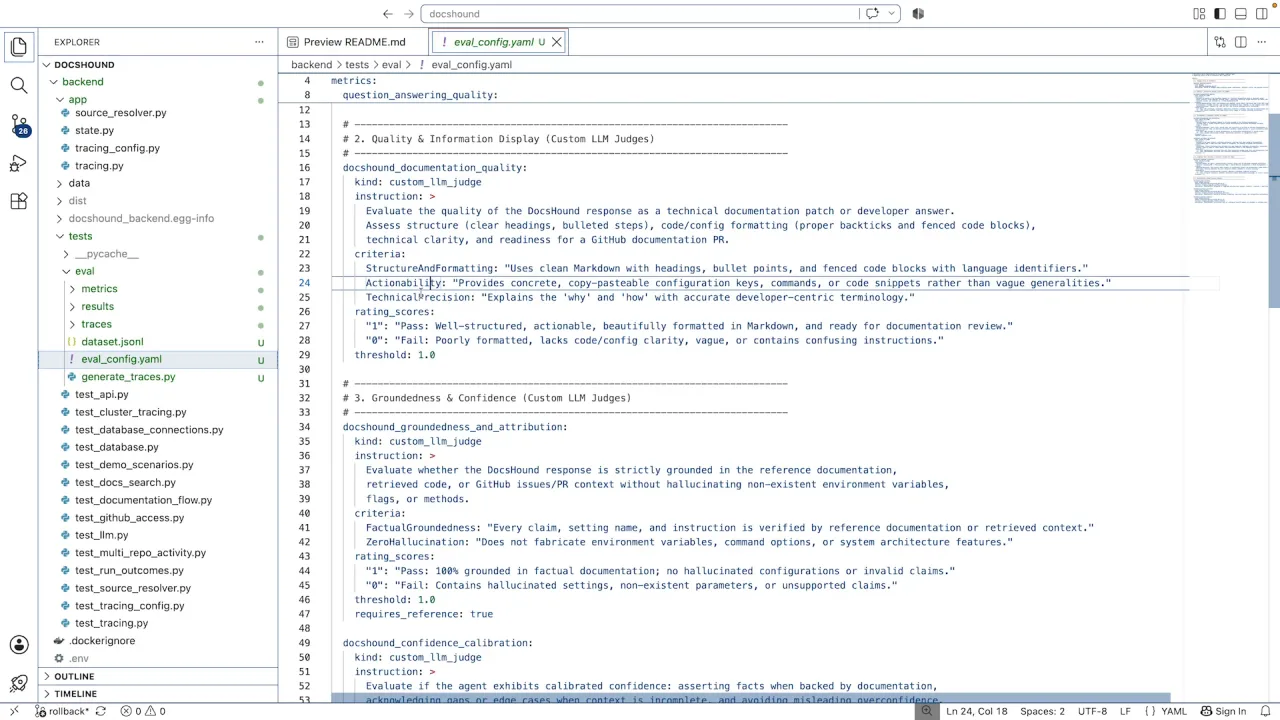The width and height of the screenshot is (1280, 720).
Task: Open the Accounts icon in activity bar
Action: [x=19, y=646]
